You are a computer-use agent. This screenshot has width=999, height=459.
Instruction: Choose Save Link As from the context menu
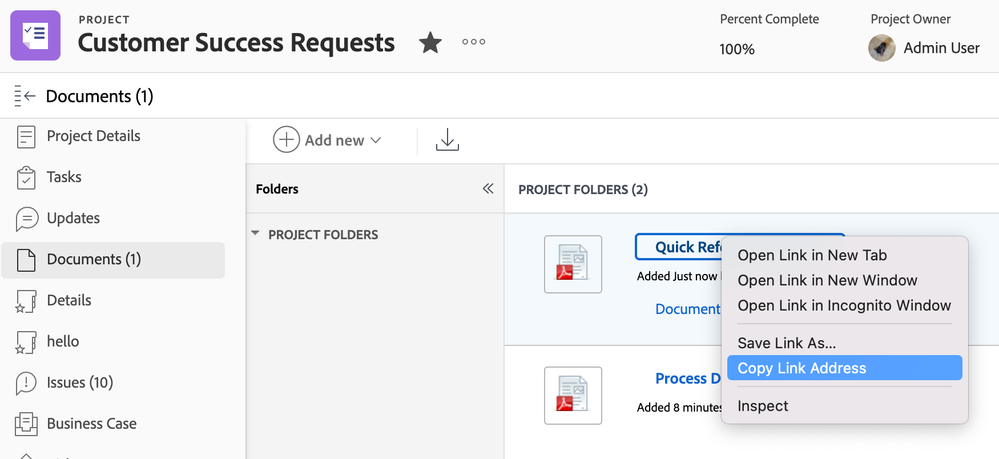(x=786, y=343)
